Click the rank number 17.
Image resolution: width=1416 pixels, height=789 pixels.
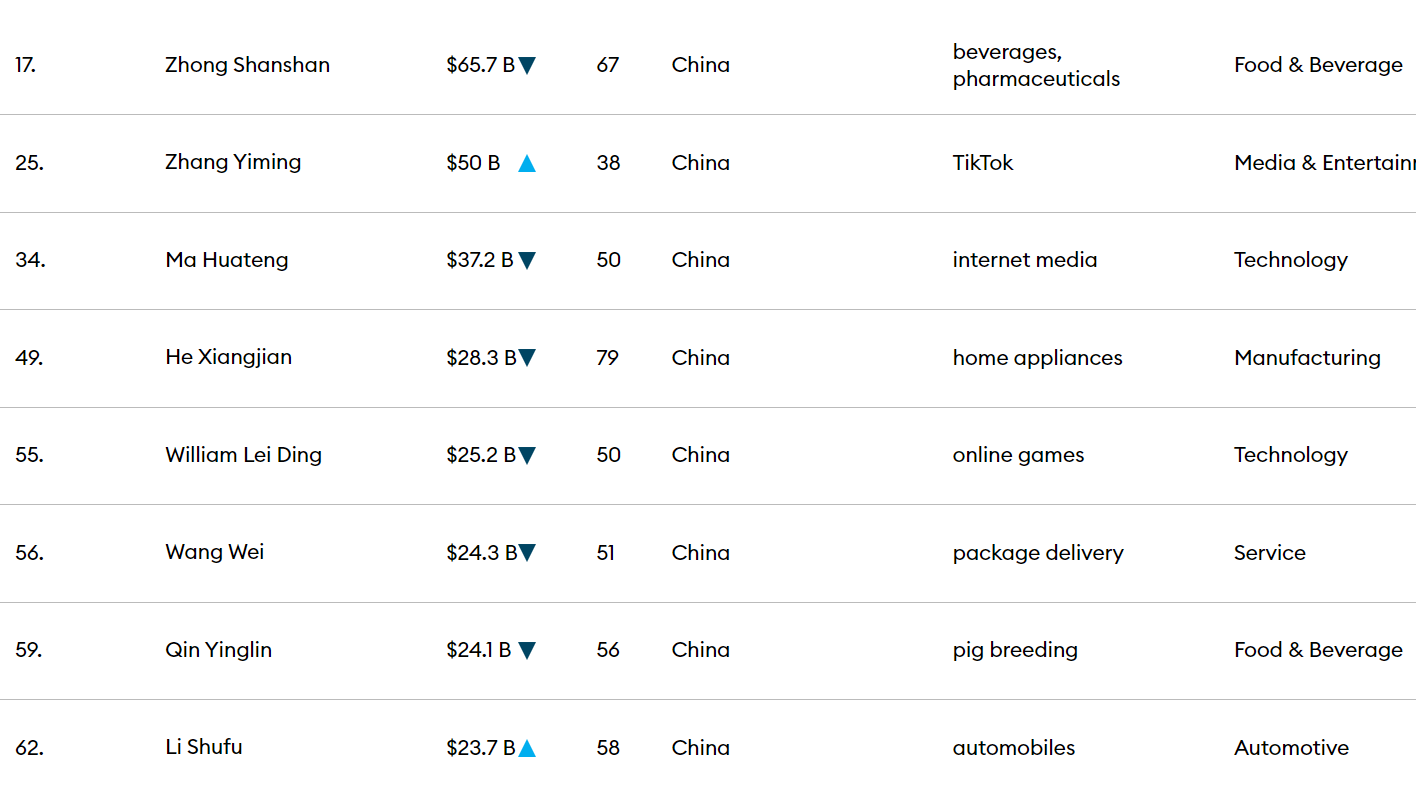click(26, 65)
